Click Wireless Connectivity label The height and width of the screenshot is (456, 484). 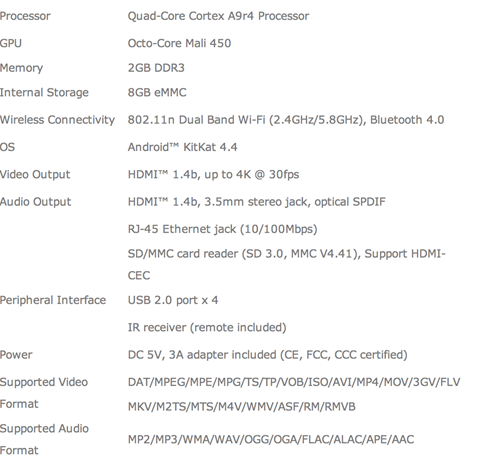coord(57,120)
